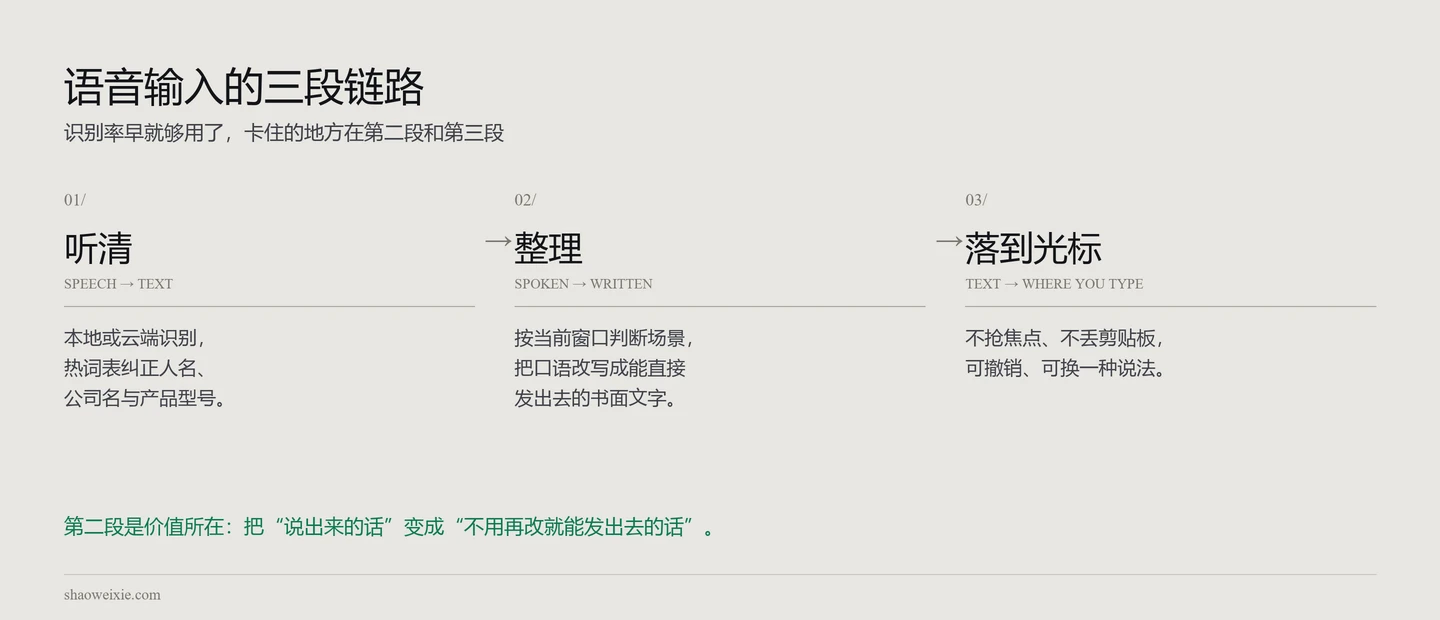The width and height of the screenshot is (1440, 620).
Task: Click the arrow before 整理
Action: click(498, 241)
